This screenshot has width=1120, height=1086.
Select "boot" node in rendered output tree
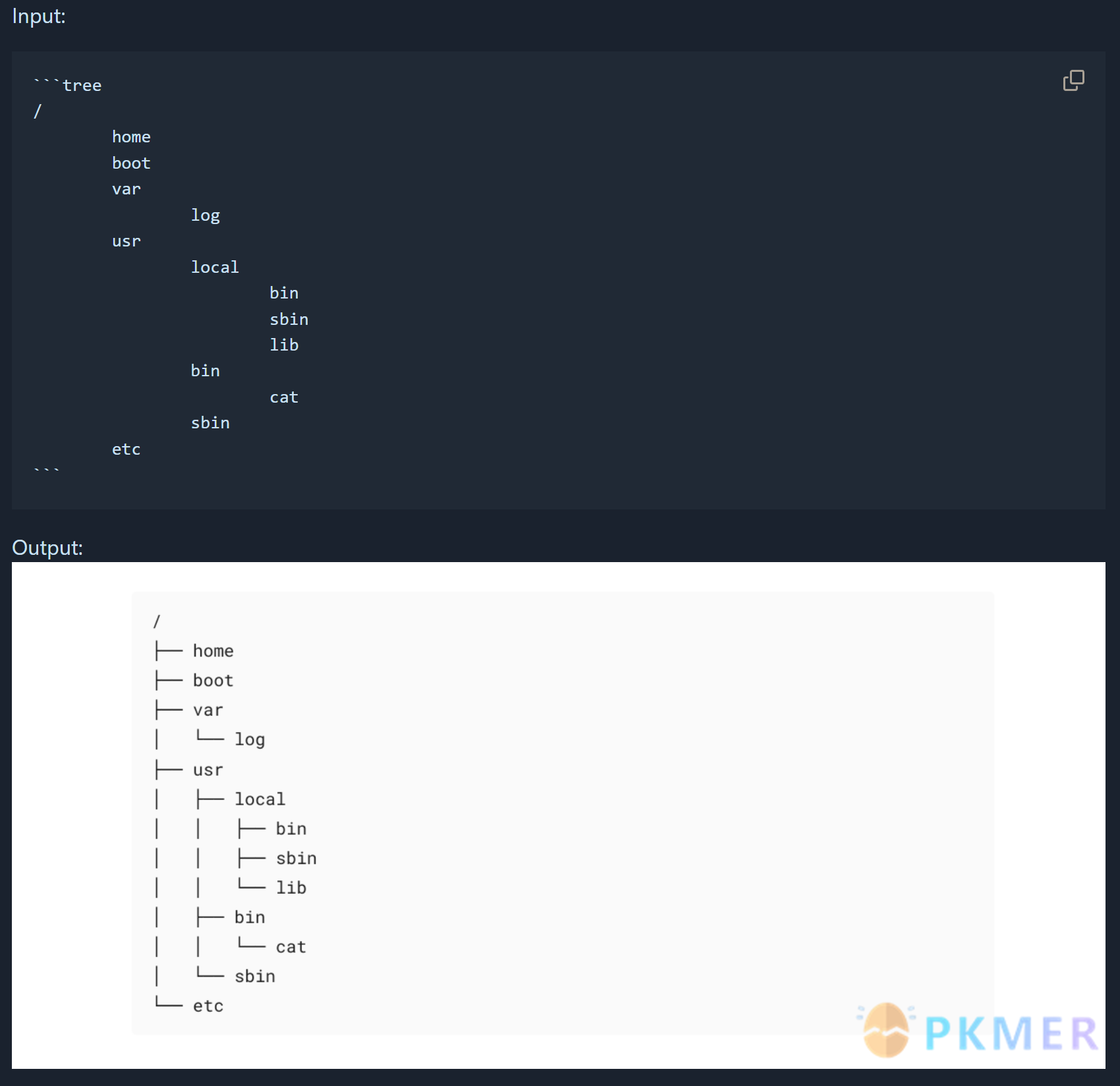point(213,681)
